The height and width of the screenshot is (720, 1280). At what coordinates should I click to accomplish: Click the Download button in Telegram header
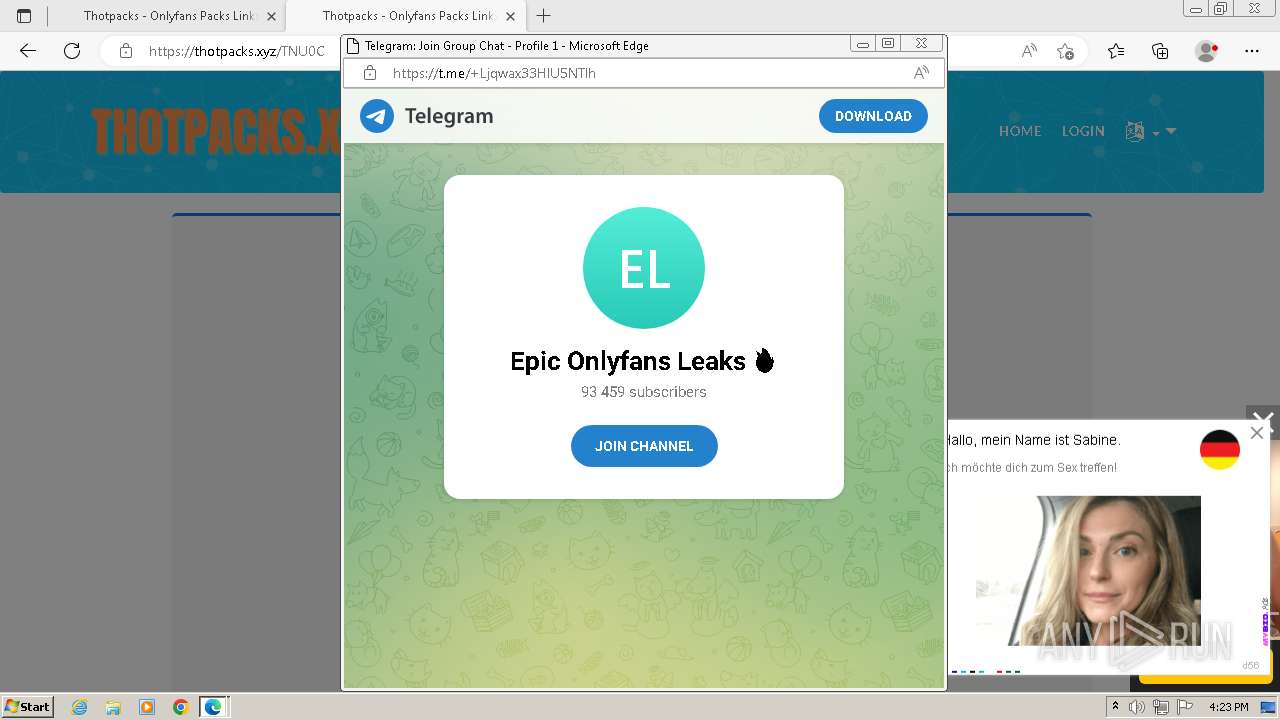873,116
